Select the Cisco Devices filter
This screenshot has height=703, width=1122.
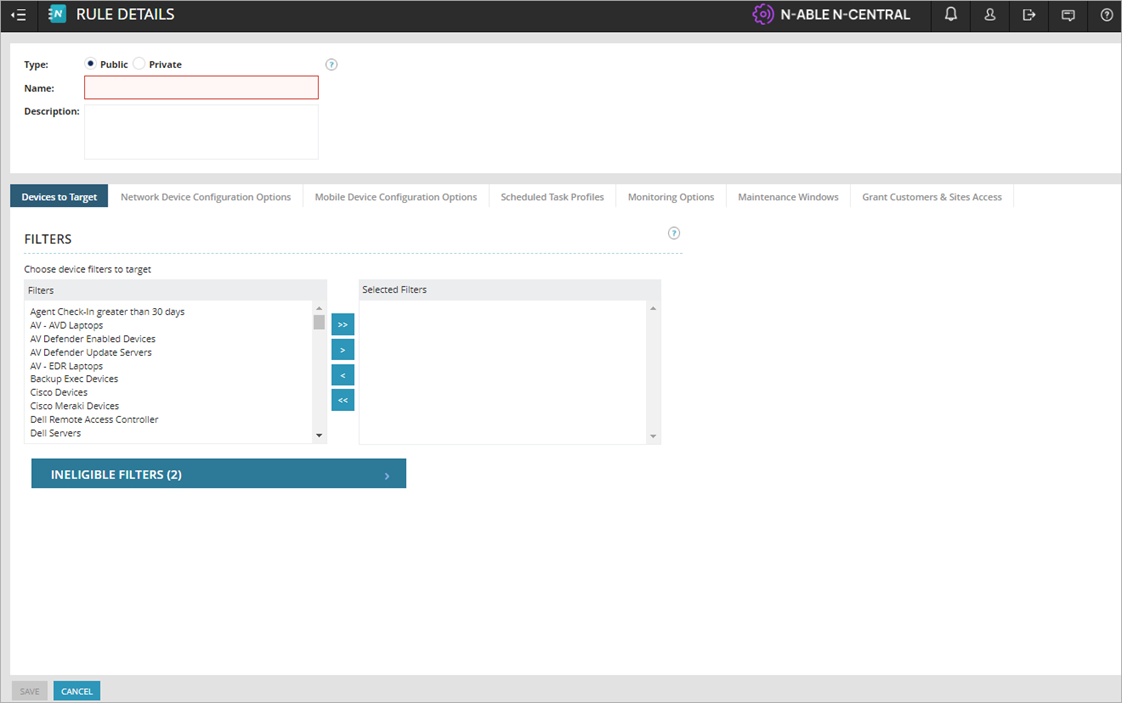[58, 392]
